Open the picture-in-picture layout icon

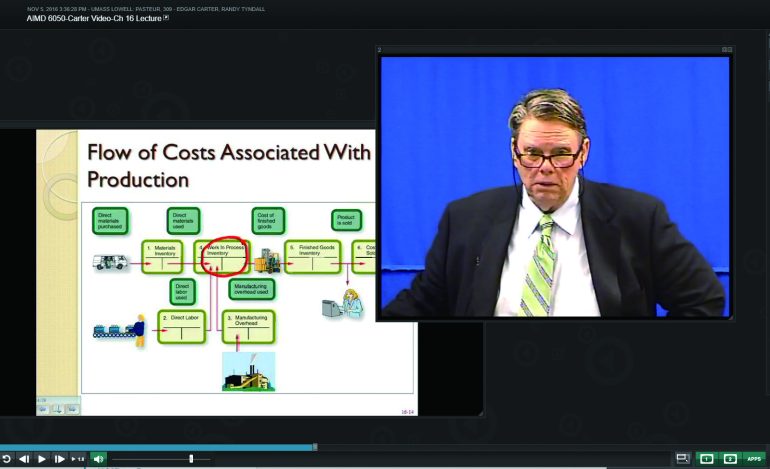(x=683, y=458)
